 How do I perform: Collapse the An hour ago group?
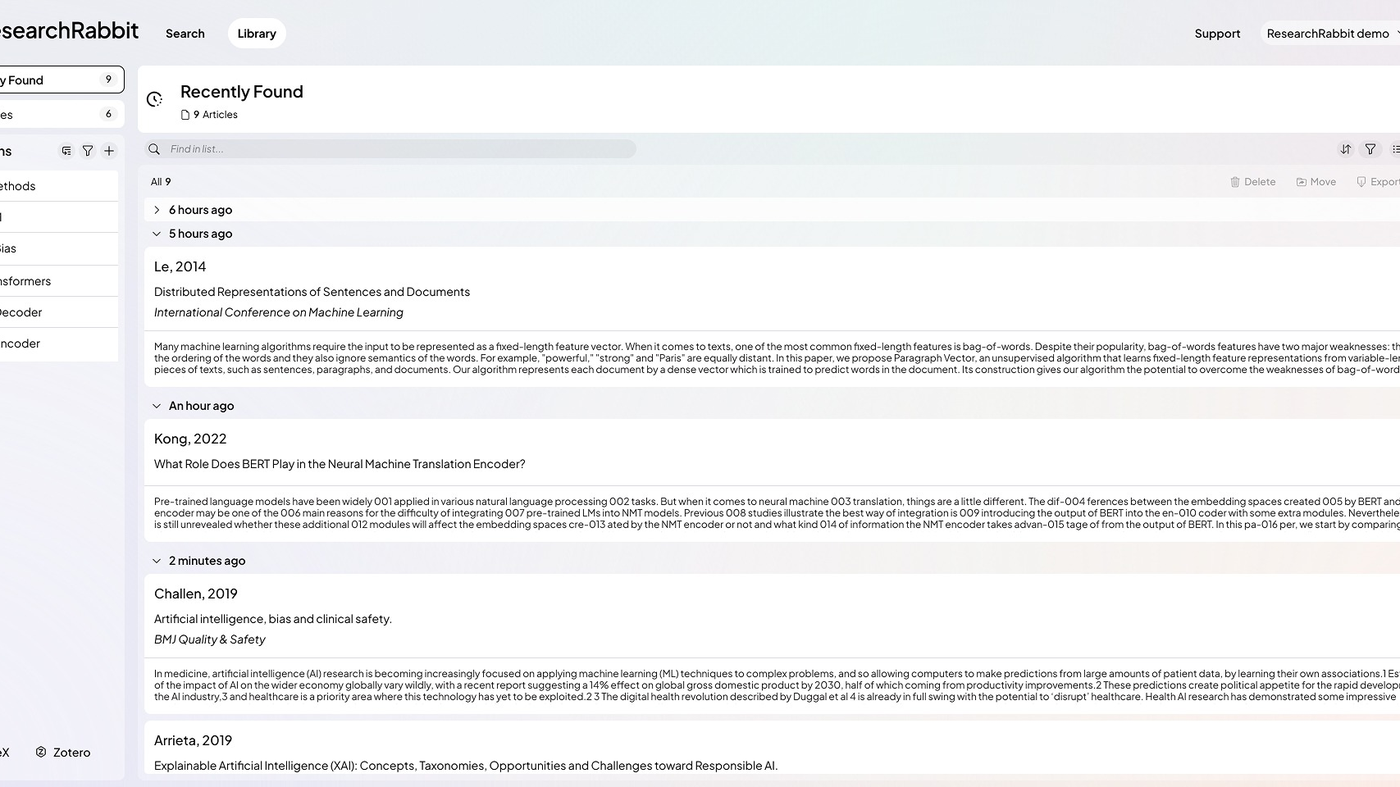pos(156,406)
